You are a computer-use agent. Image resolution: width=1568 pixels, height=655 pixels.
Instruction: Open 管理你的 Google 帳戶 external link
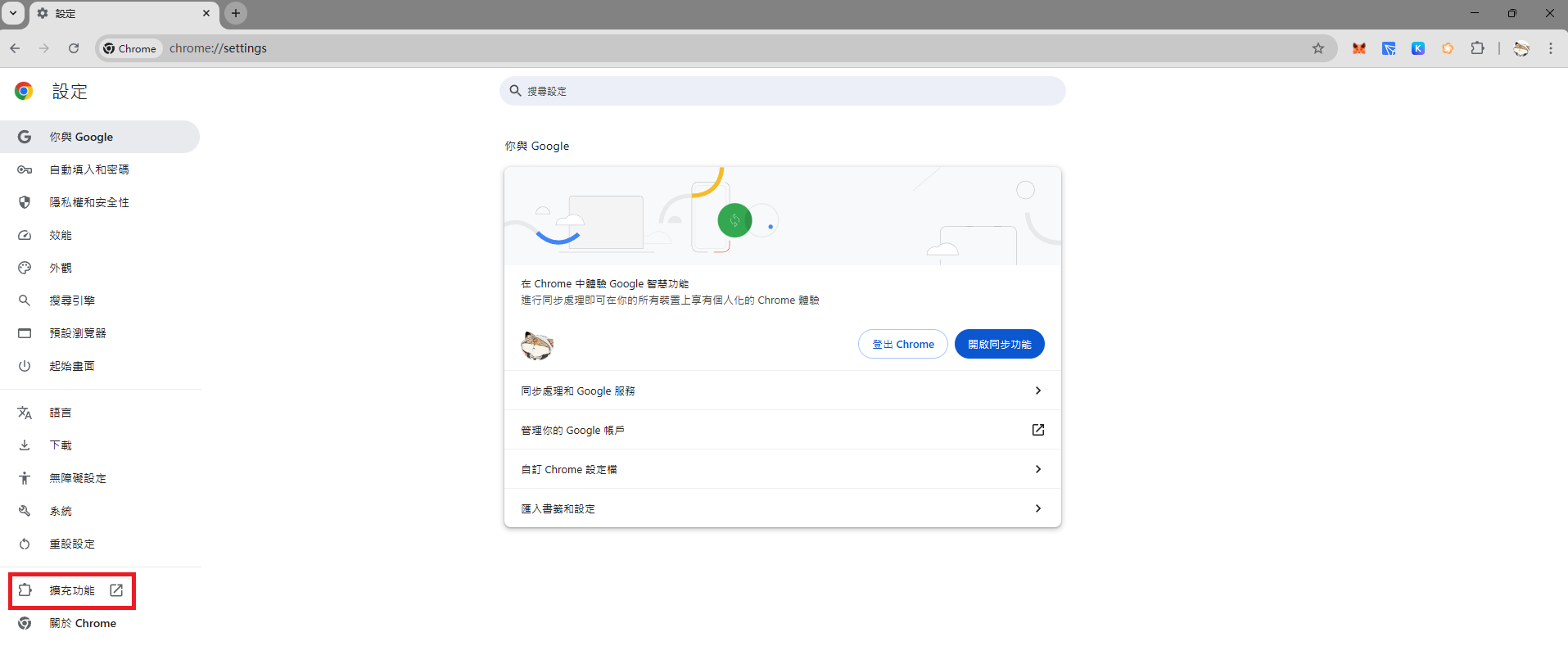click(x=782, y=430)
